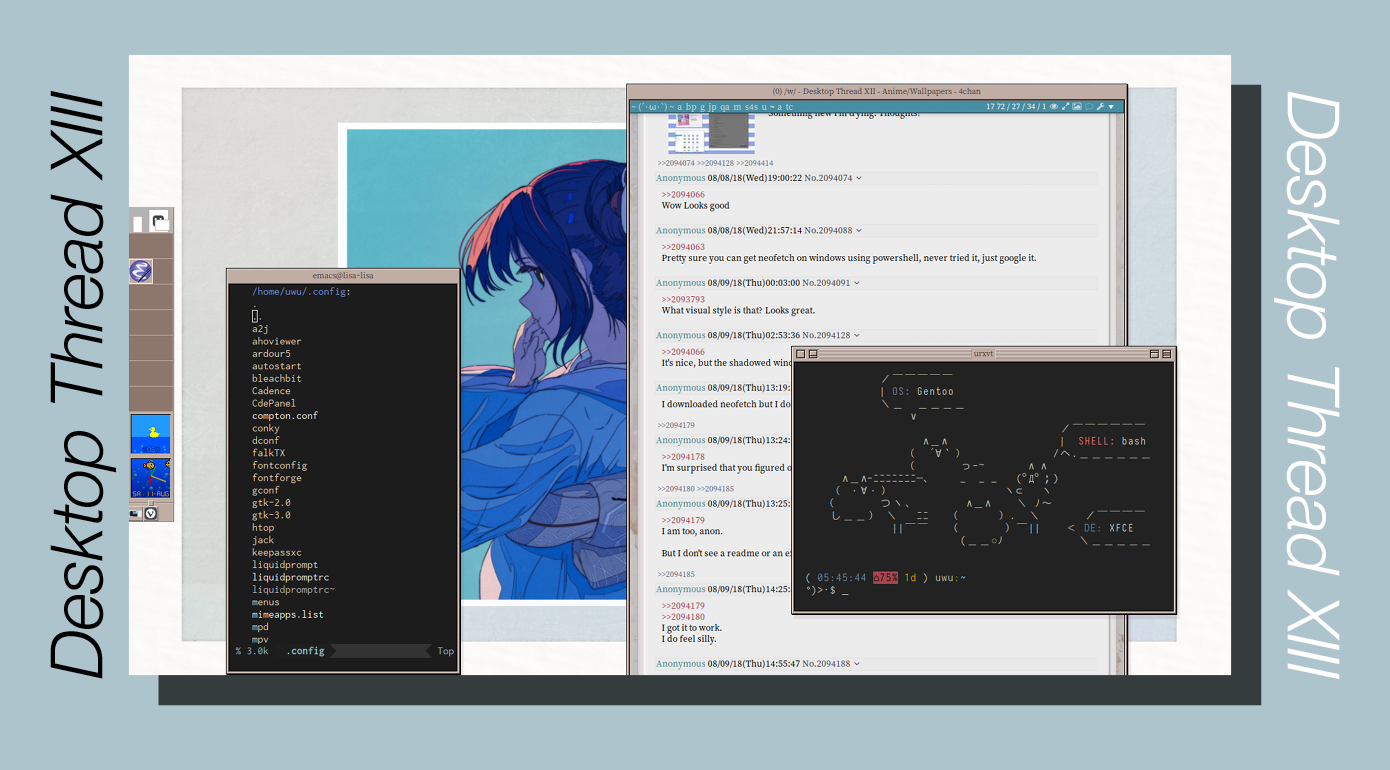Go to board 'bp' in 4chan header
The width and height of the screenshot is (1390, 770).
coord(693,106)
